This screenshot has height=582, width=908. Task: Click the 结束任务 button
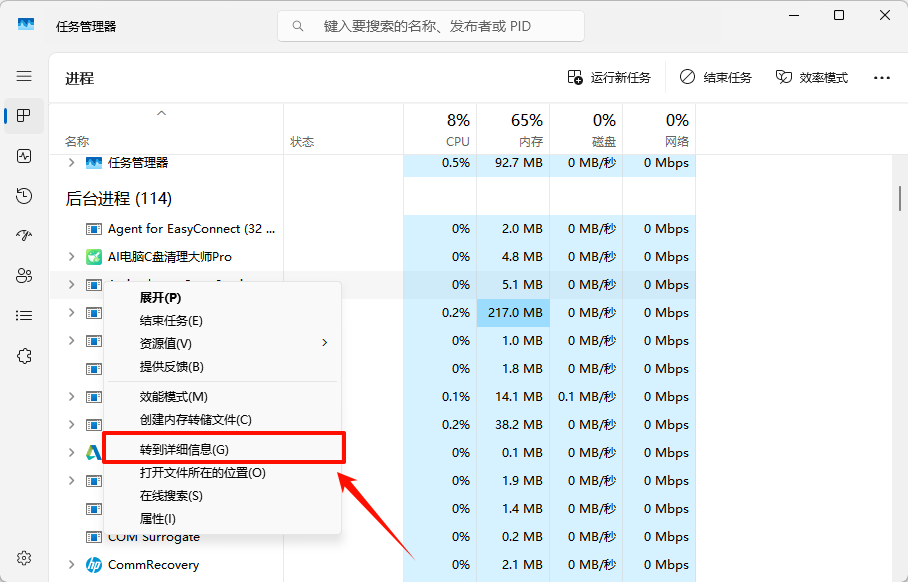[715, 78]
